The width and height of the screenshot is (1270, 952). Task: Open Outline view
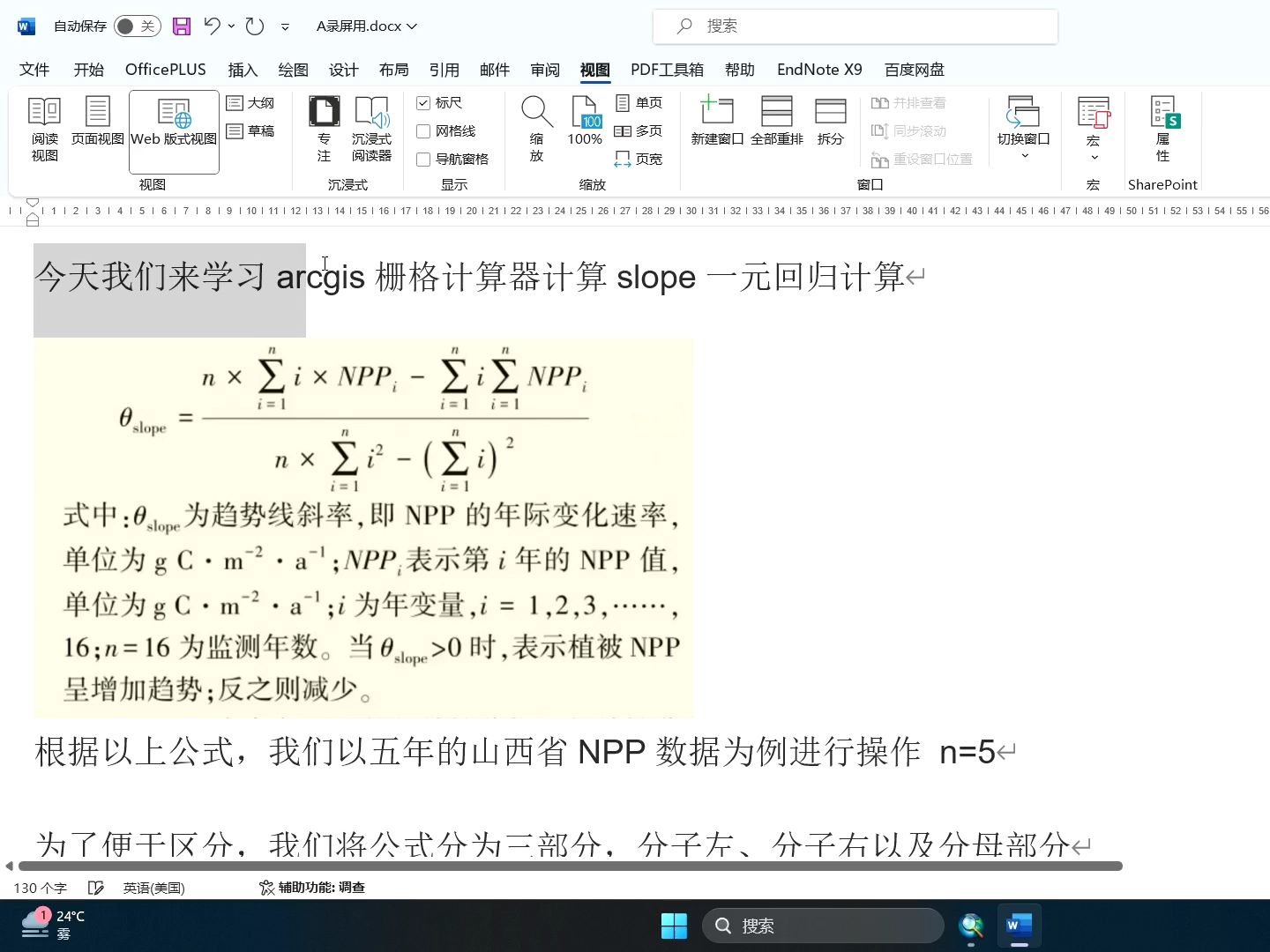tap(250, 103)
